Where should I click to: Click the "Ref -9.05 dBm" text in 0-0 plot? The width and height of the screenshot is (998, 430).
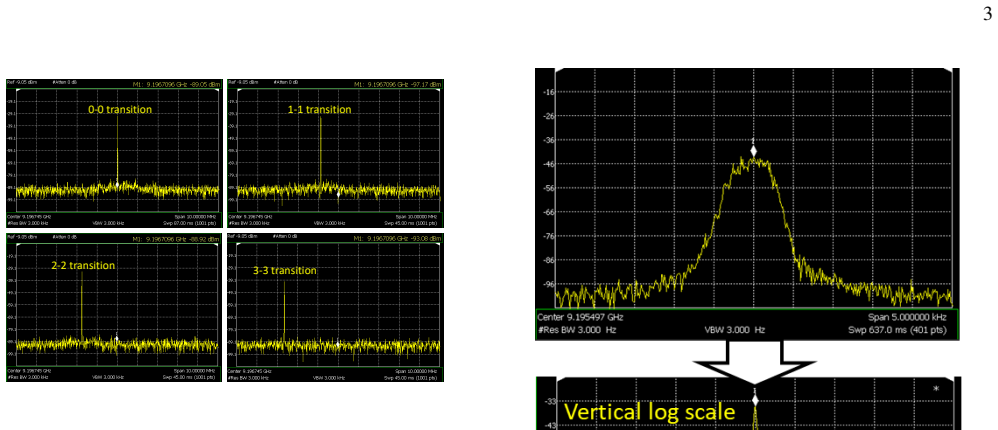22,83
